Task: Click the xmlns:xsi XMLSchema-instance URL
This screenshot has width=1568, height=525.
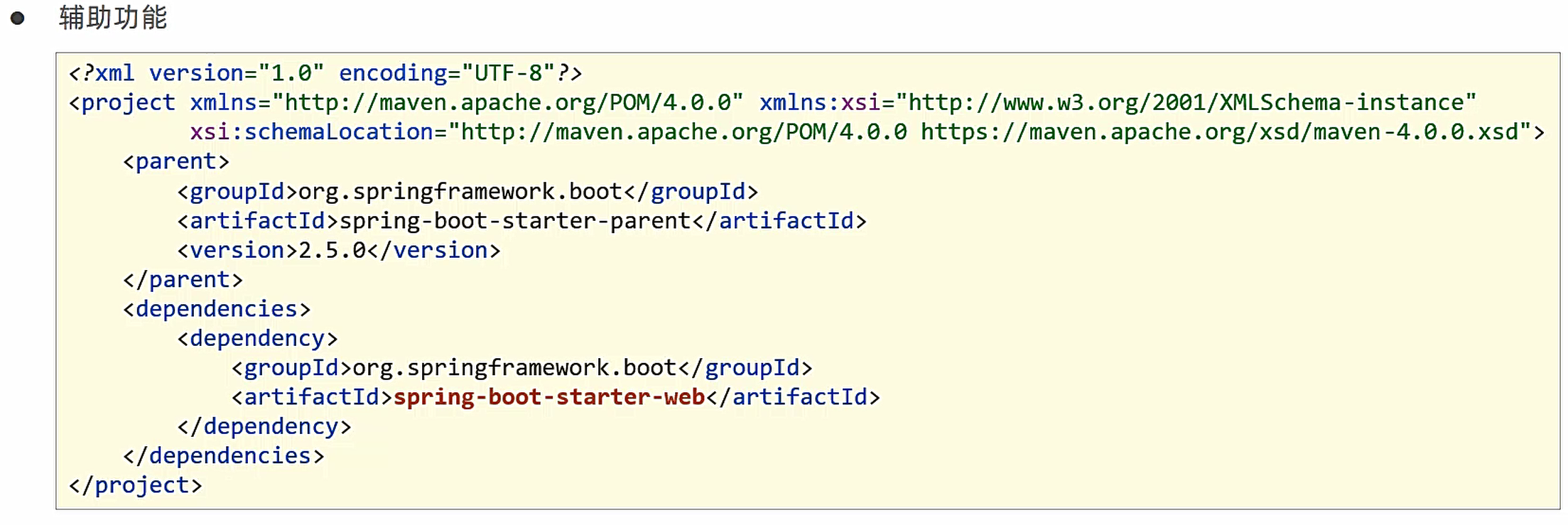Action: point(1186,103)
